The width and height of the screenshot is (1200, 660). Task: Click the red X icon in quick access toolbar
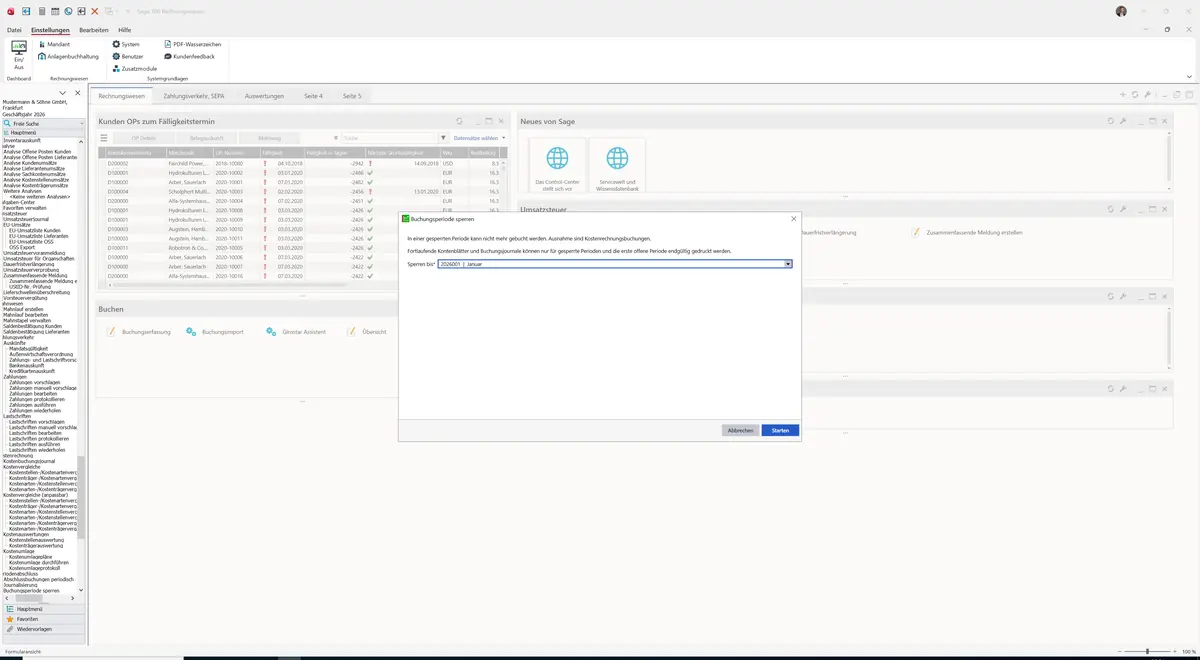click(94, 11)
